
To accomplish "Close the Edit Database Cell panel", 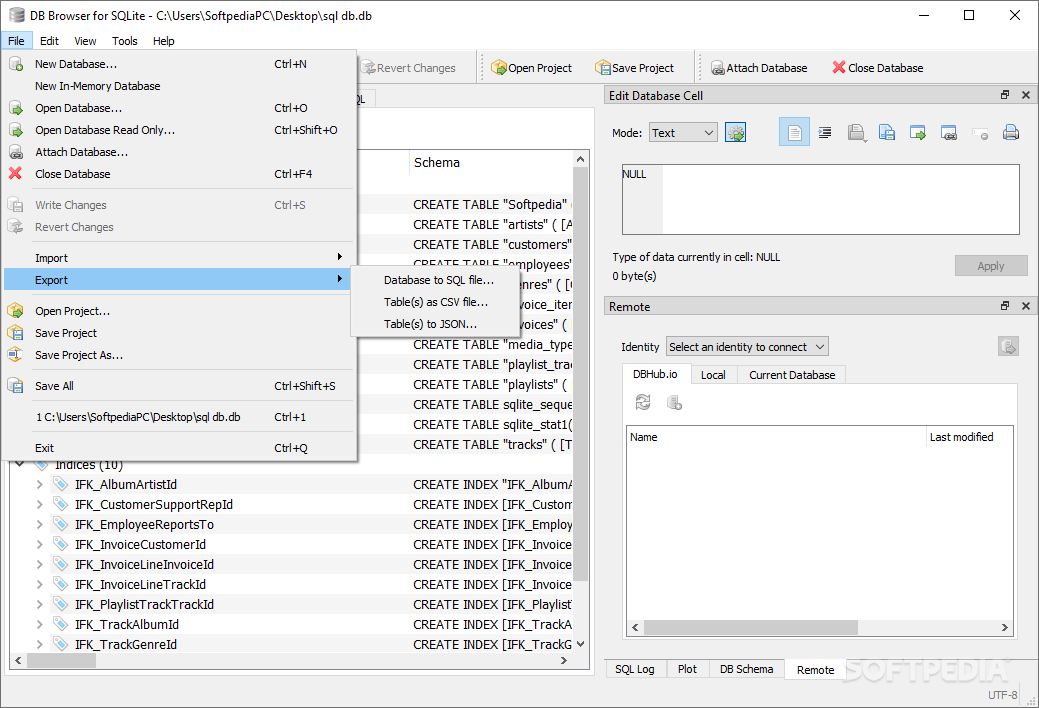I will pos(1026,95).
